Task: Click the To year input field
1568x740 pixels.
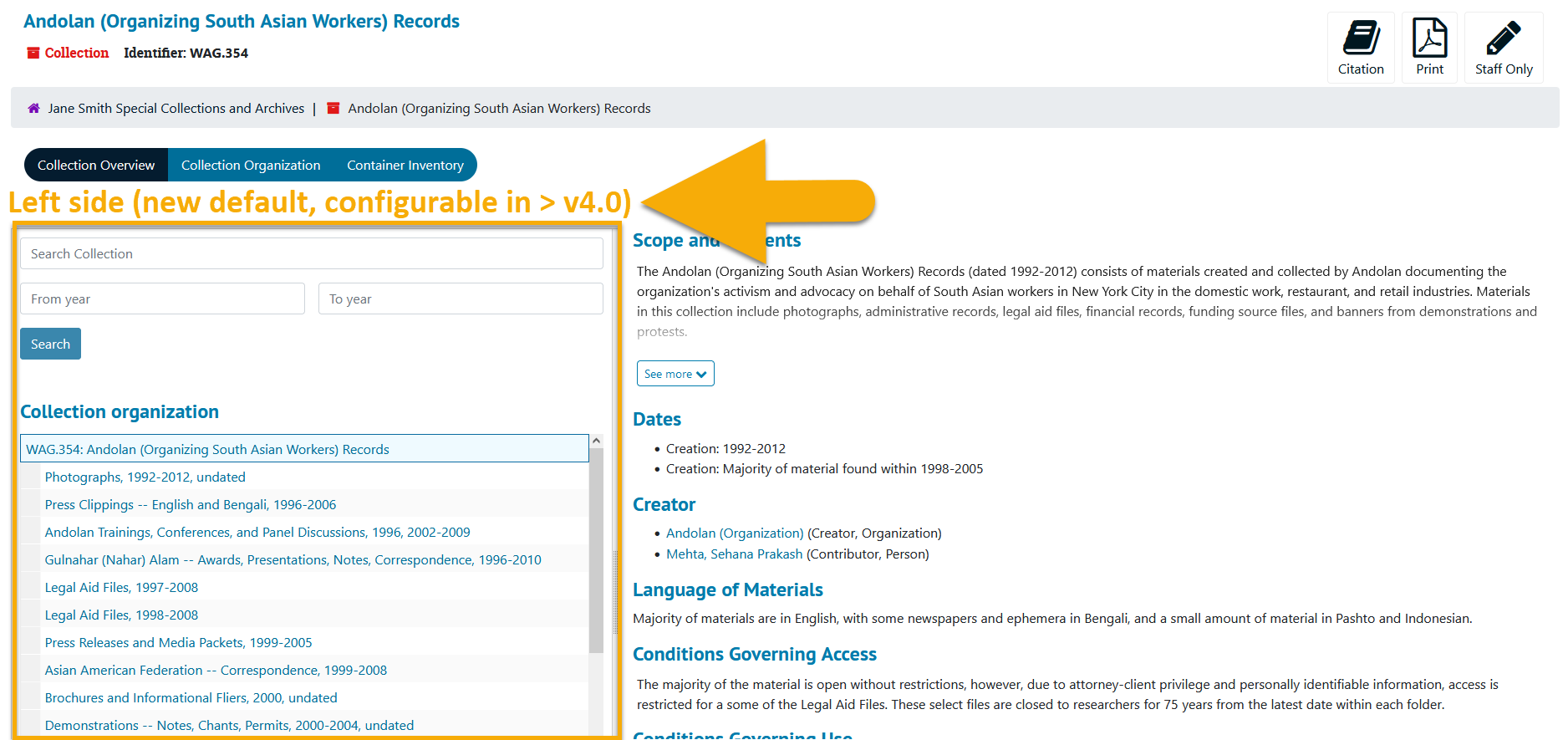Action: pos(461,299)
